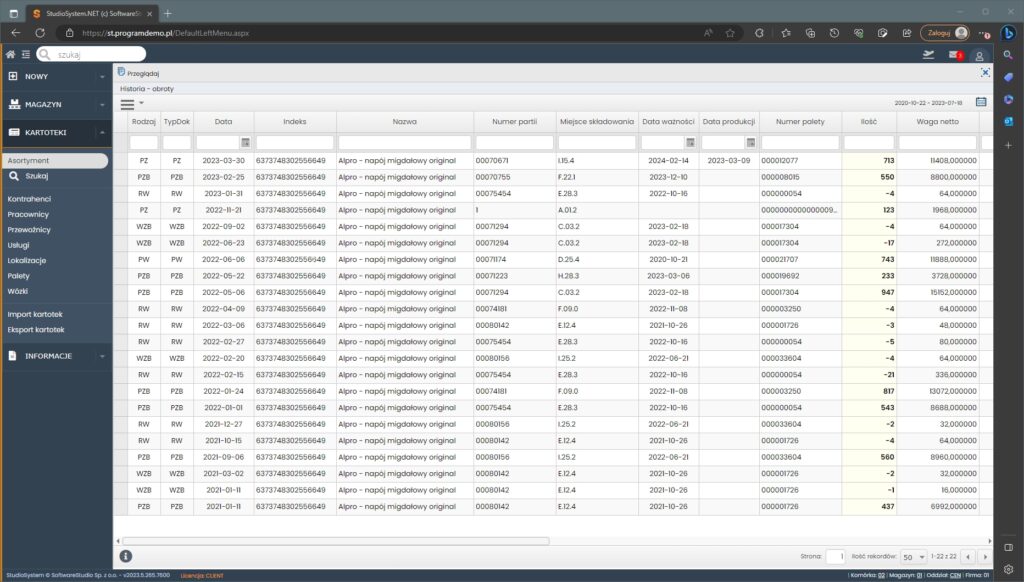Screen dimensions: 1024x582
Task: Select Kontrahenci in the sidebar menu
Action: pyautogui.click(x=29, y=199)
